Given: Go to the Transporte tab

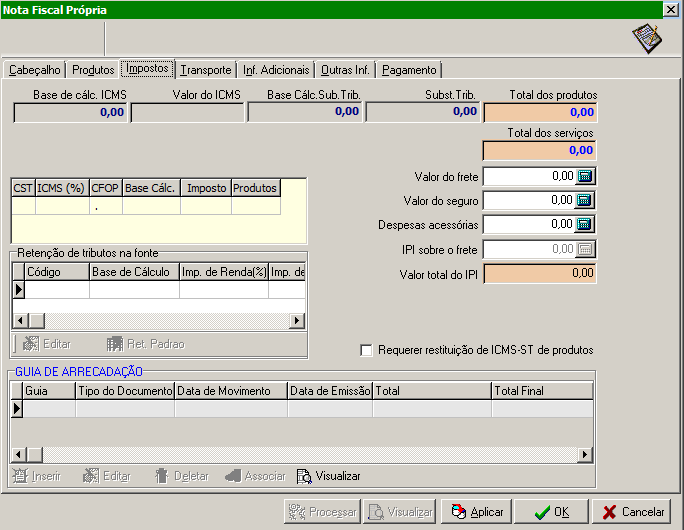Looking at the screenshot, I should [206, 70].
